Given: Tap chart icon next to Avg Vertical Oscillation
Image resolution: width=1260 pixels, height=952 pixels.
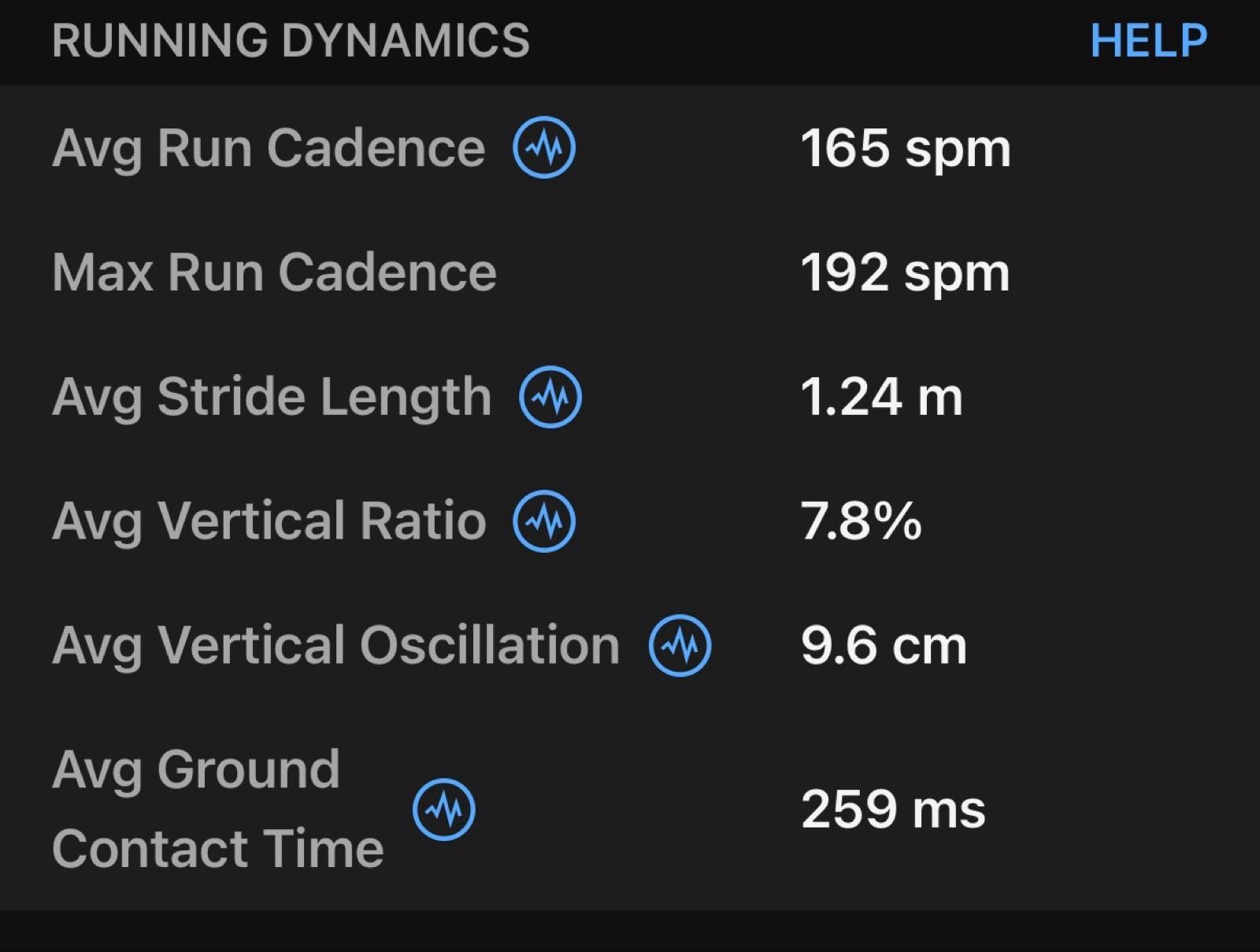Looking at the screenshot, I should pos(680,645).
